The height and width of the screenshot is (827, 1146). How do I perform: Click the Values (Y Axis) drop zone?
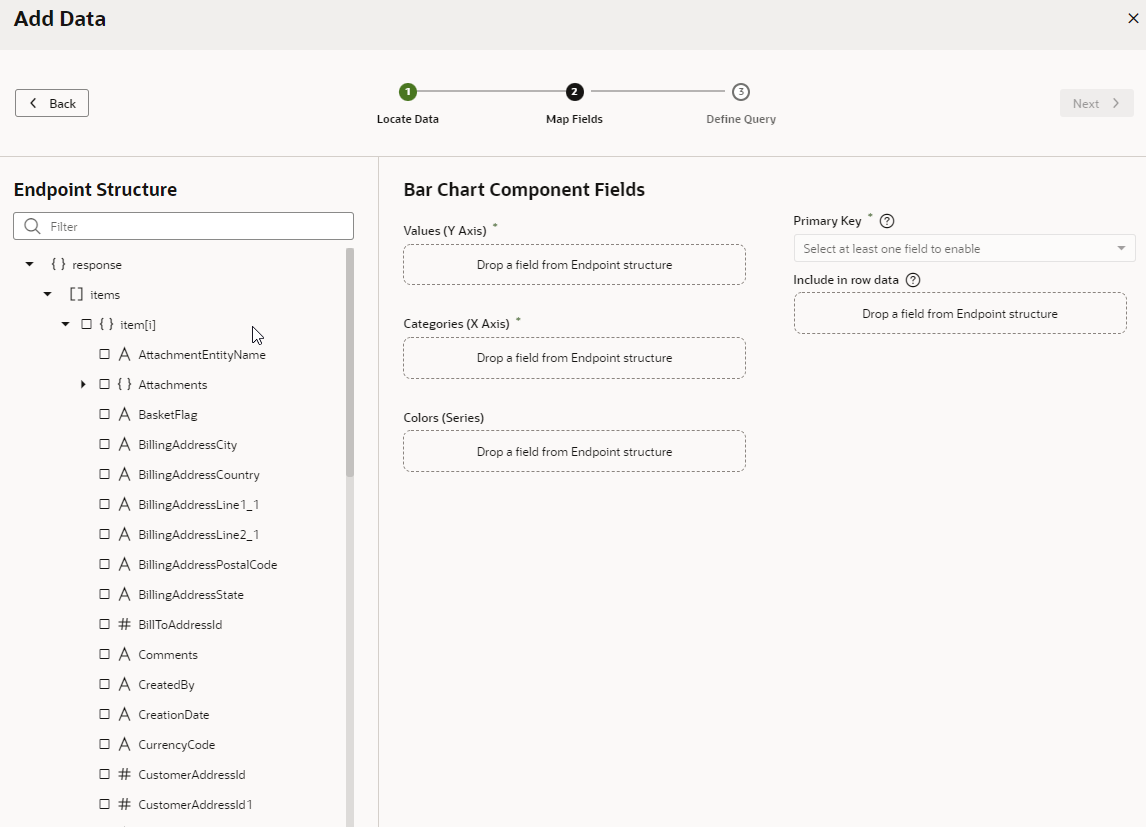pyautogui.click(x=574, y=264)
